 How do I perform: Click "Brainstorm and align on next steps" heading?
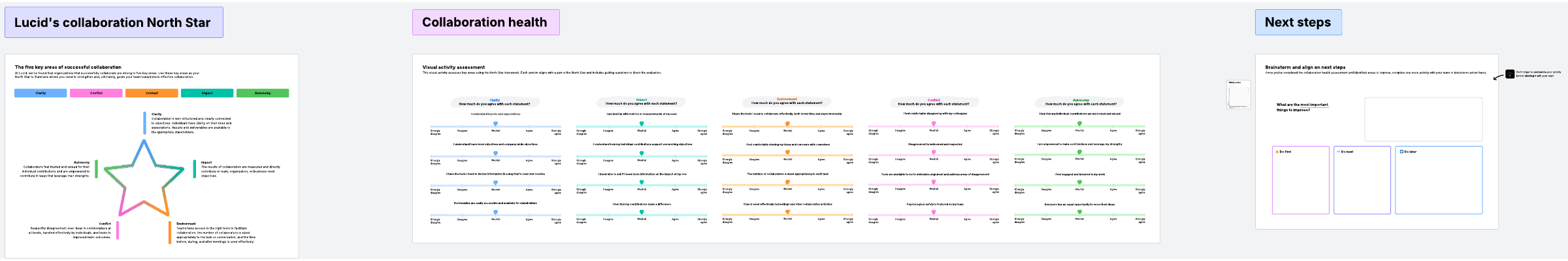tap(1305, 67)
